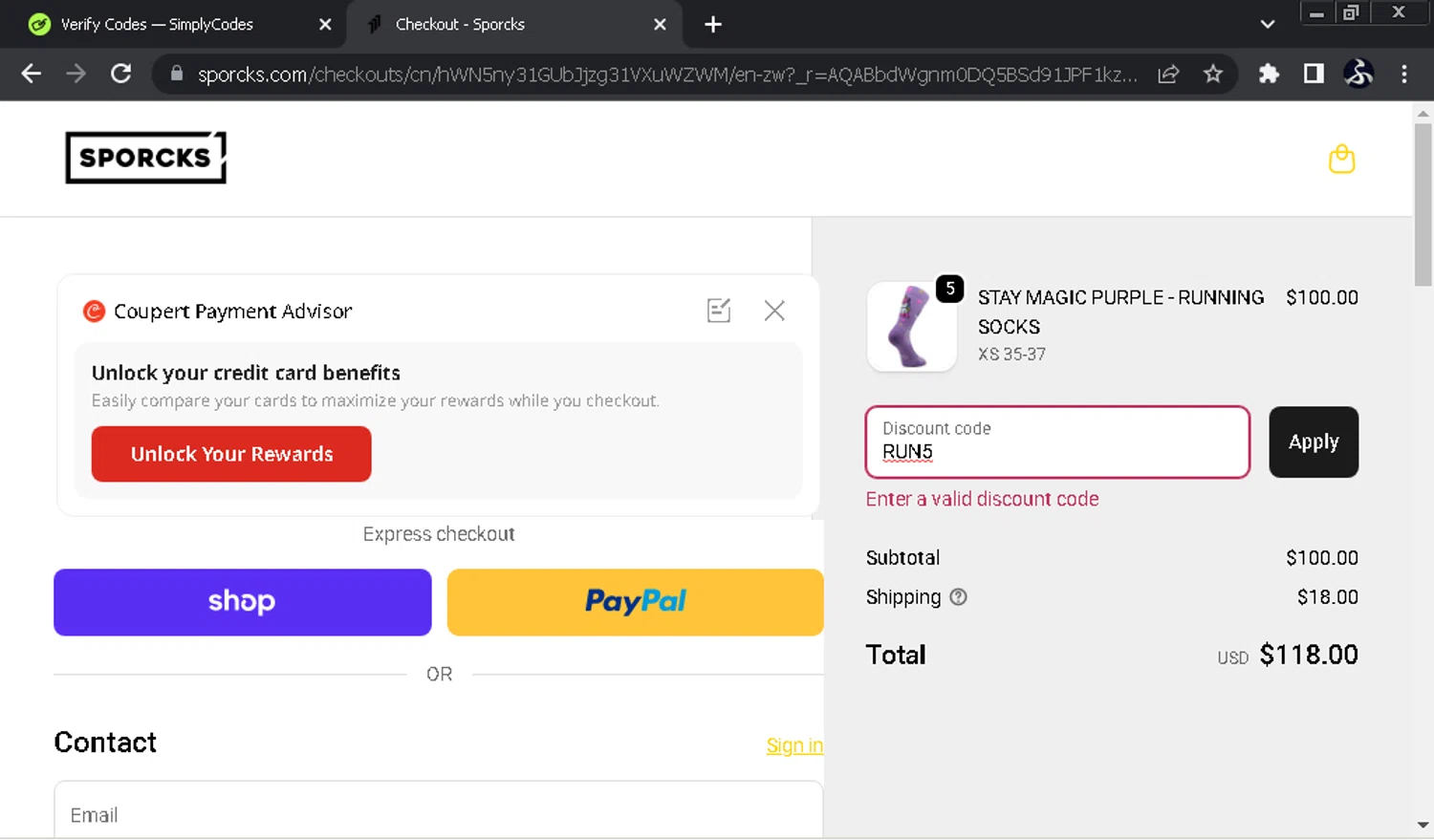Click the Sign in link
This screenshot has height=840, width=1434.
(x=794, y=745)
